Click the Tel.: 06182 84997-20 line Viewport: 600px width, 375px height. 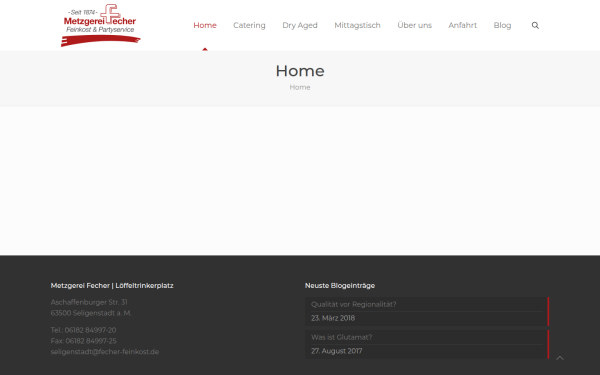(x=83, y=330)
